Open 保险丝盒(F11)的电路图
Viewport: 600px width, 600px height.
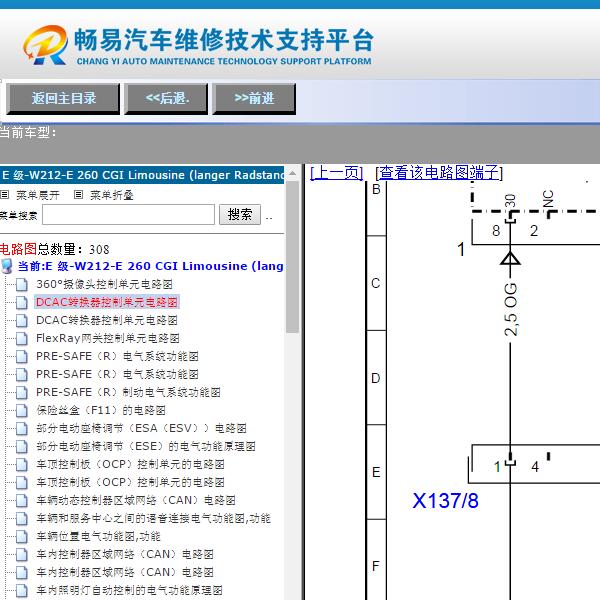click(101, 410)
